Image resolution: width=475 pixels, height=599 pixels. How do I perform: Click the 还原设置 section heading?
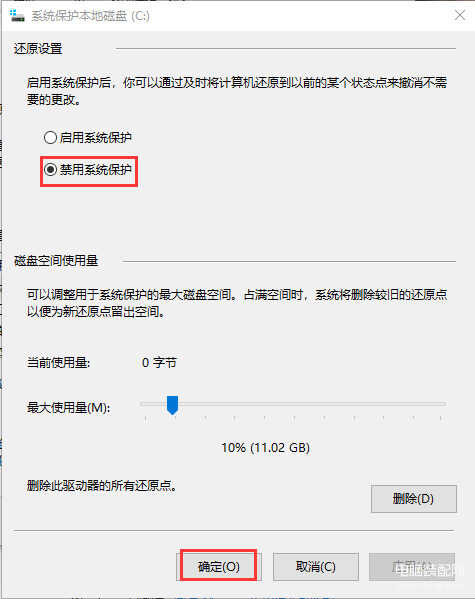click(x=38, y=49)
